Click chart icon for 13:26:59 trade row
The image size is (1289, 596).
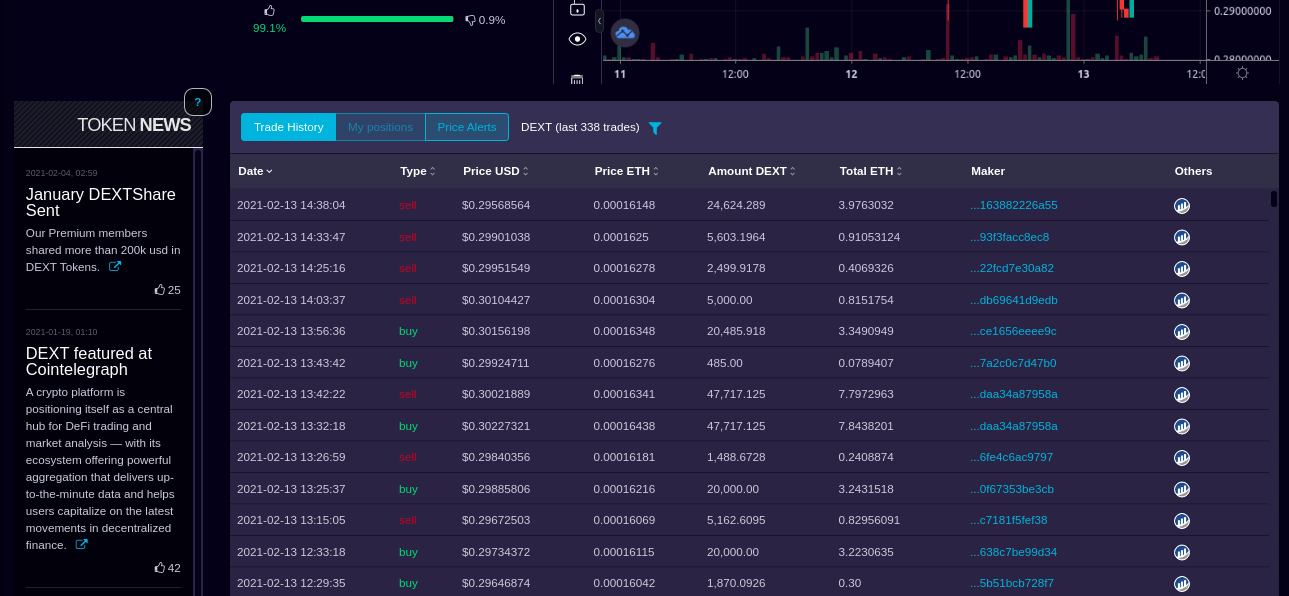click(x=1182, y=458)
